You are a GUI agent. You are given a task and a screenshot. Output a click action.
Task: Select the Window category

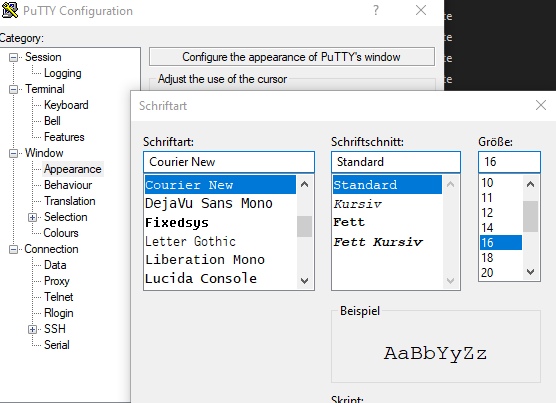click(44, 153)
